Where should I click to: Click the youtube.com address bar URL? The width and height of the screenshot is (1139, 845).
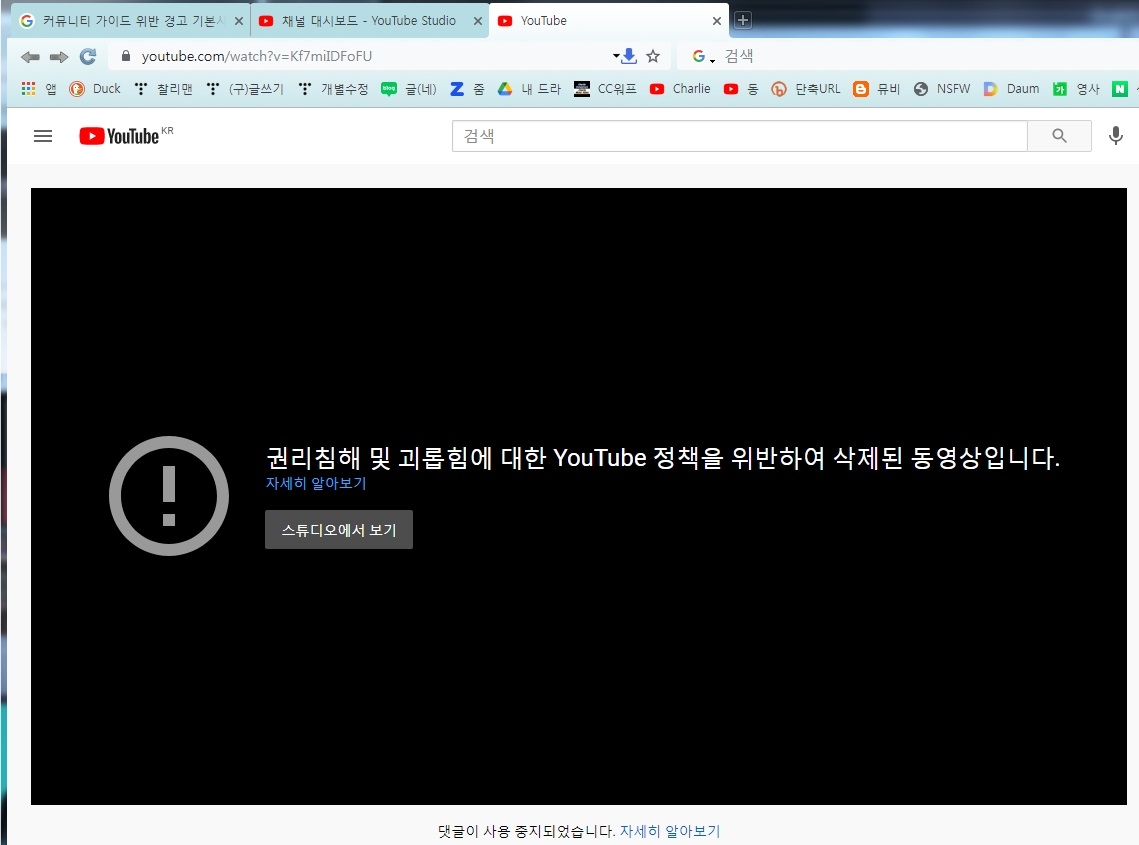point(256,56)
